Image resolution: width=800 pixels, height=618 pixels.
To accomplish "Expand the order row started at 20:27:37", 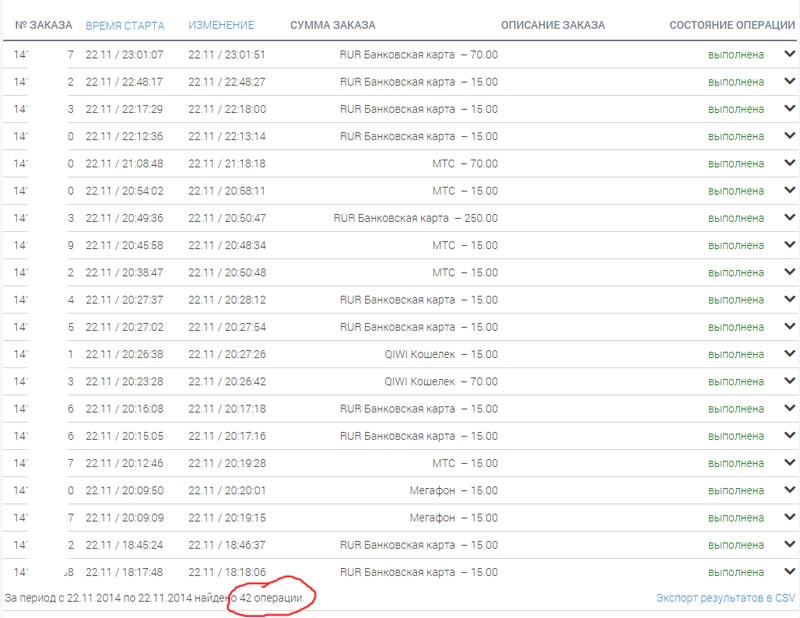I will click(x=789, y=299).
